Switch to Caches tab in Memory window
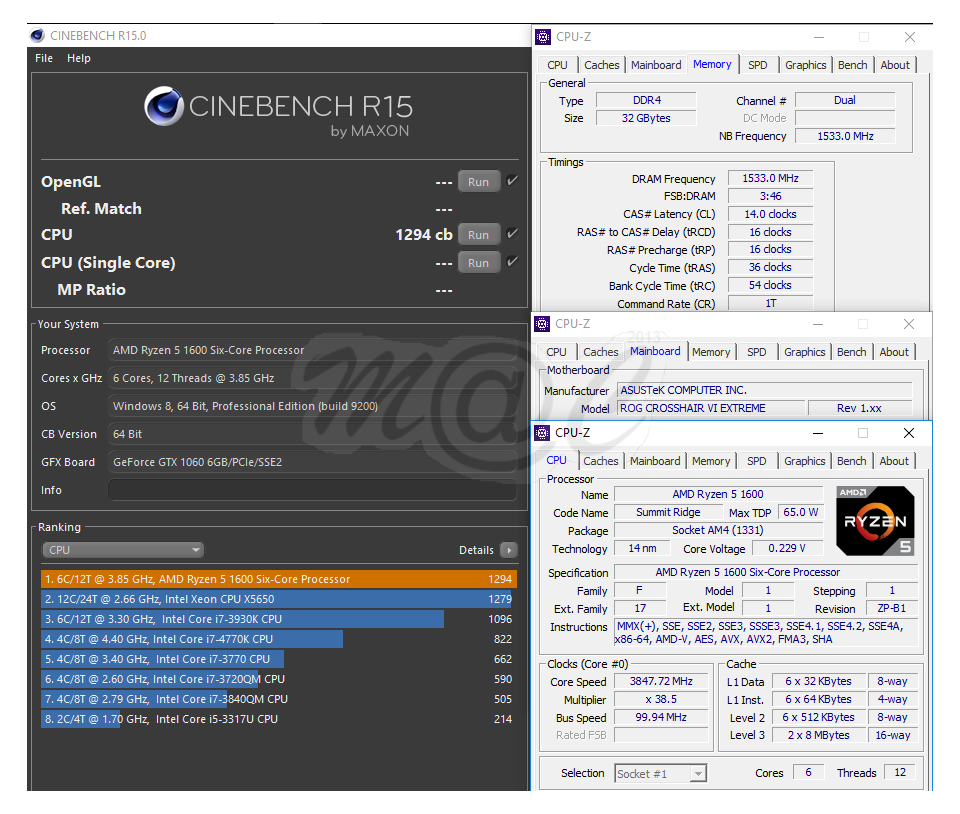This screenshot has height=814, width=960. 601,65
